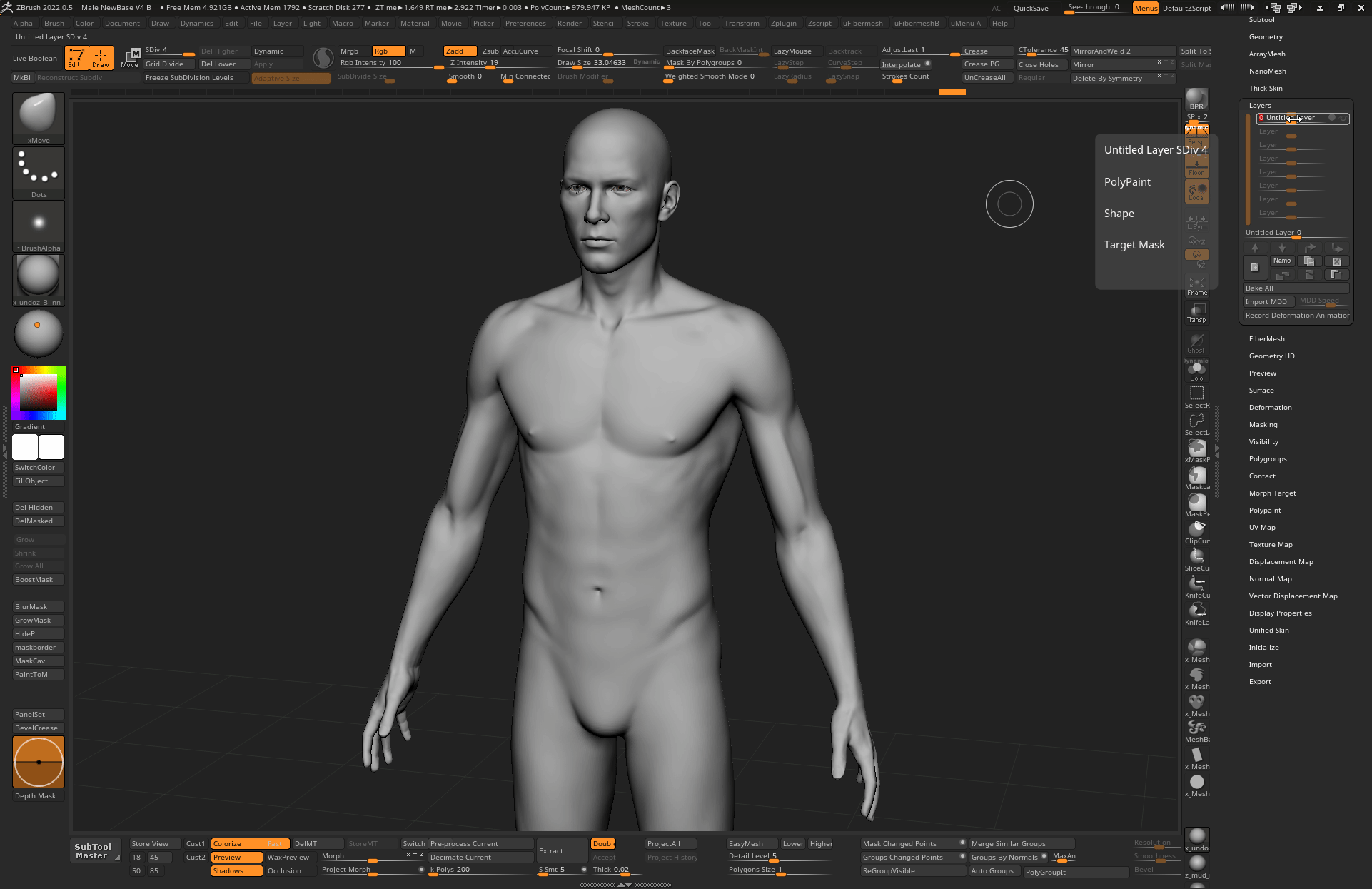Image resolution: width=1372 pixels, height=889 pixels.
Task: Open the Preferences menu
Action: point(525,24)
